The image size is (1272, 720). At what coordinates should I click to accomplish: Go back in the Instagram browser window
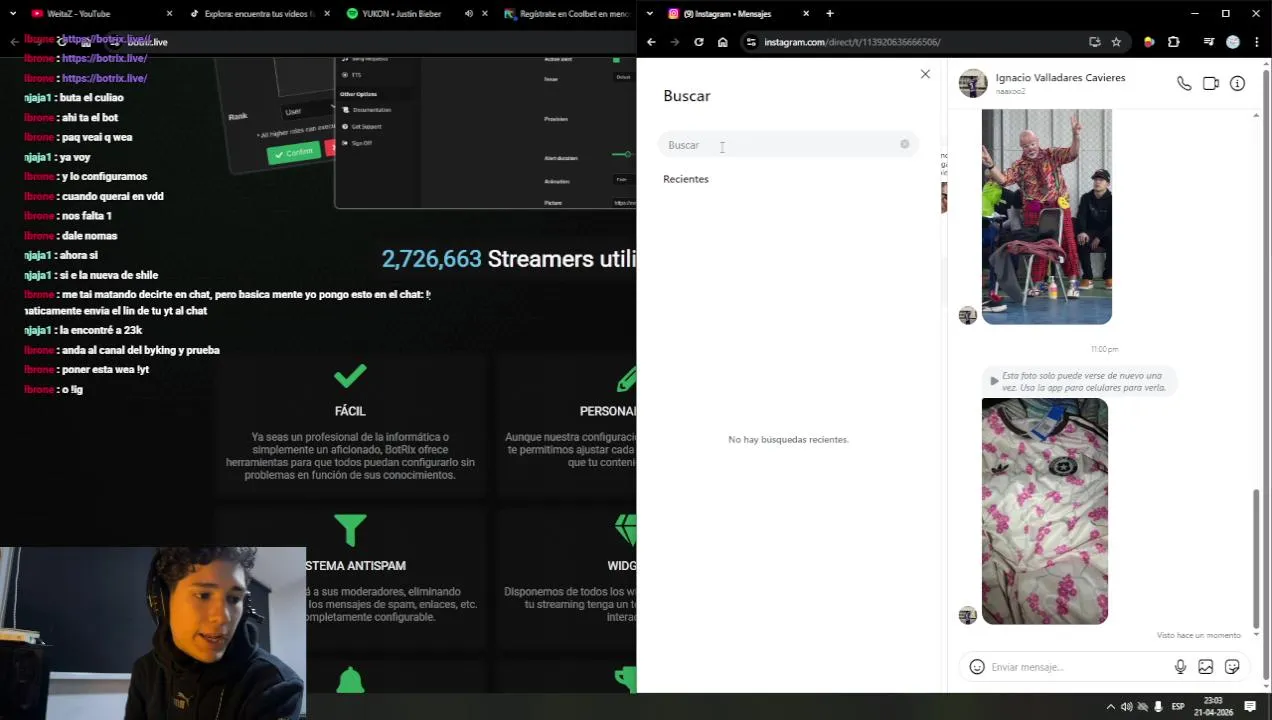click(x=651, y=42)
